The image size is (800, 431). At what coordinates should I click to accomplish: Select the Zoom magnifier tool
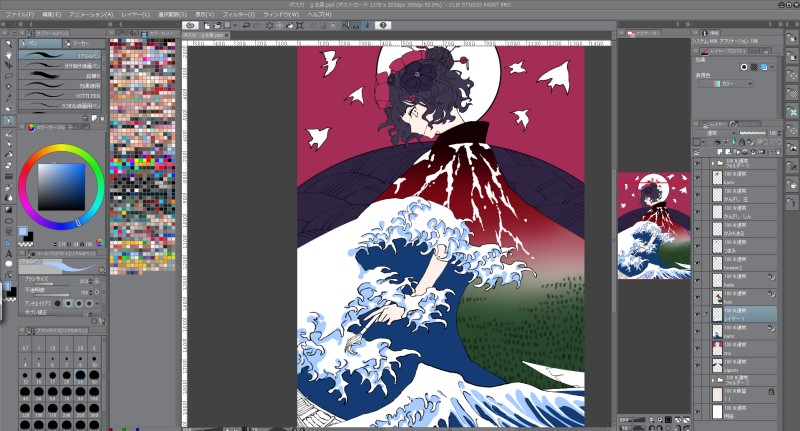9,43
